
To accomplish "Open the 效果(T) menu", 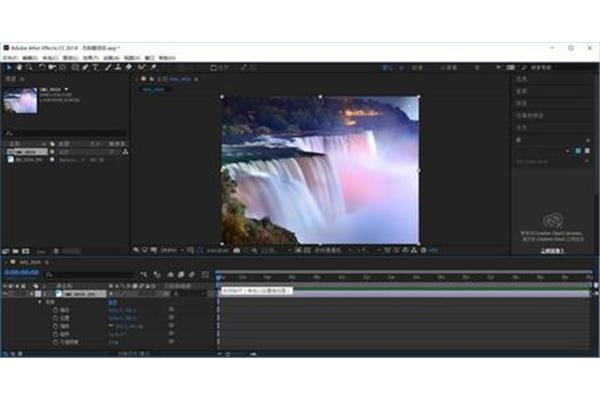I will click(91, 58).
